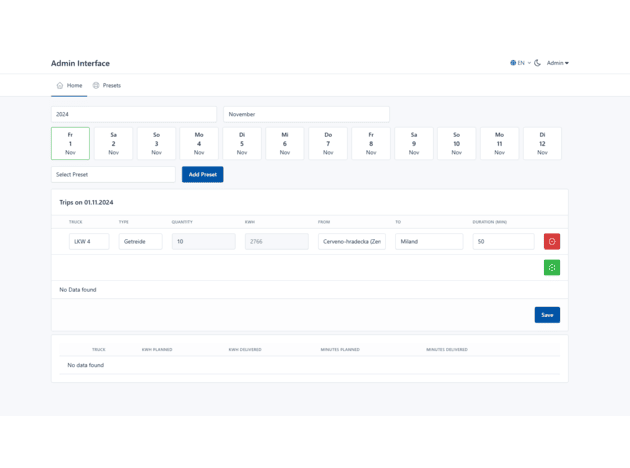Click the KWH DELIVERED column header
The height and width of the screenshot is (468, 630).
(x=245, y=349)
